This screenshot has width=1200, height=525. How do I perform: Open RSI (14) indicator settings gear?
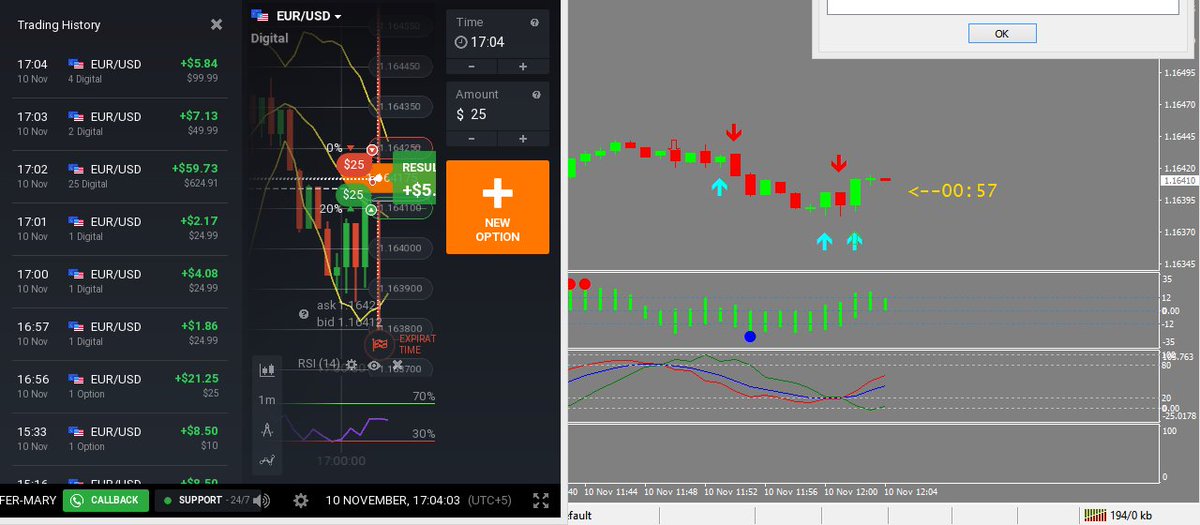(x=351, y=365)
